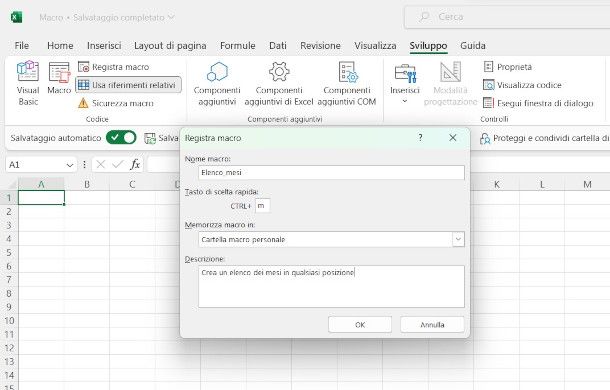
Task: Open Componenti aggiuntivi di Excel
Action: pyautogui.click(x=279, y=84)
